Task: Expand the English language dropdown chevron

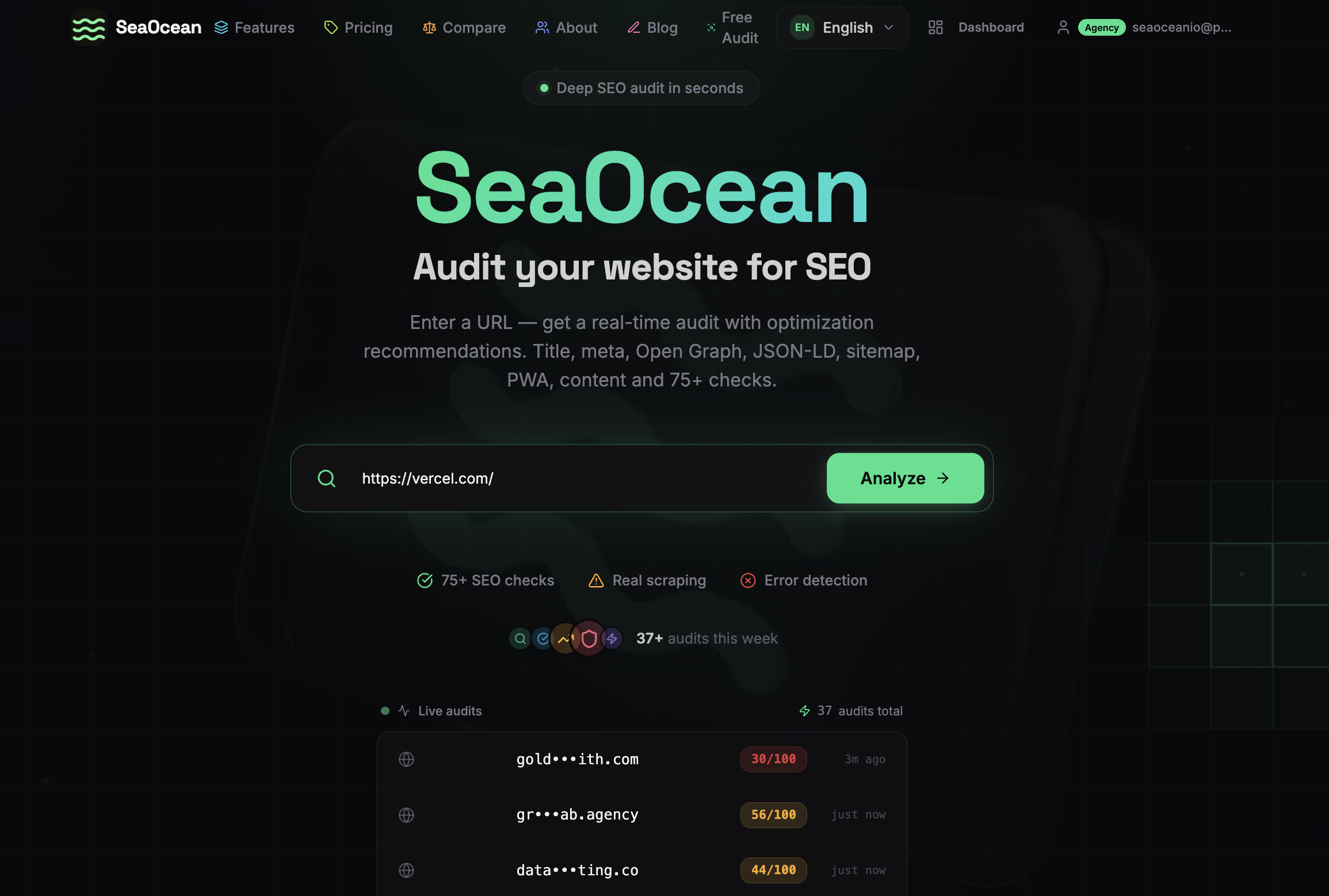Action: (x=889, y=28)
